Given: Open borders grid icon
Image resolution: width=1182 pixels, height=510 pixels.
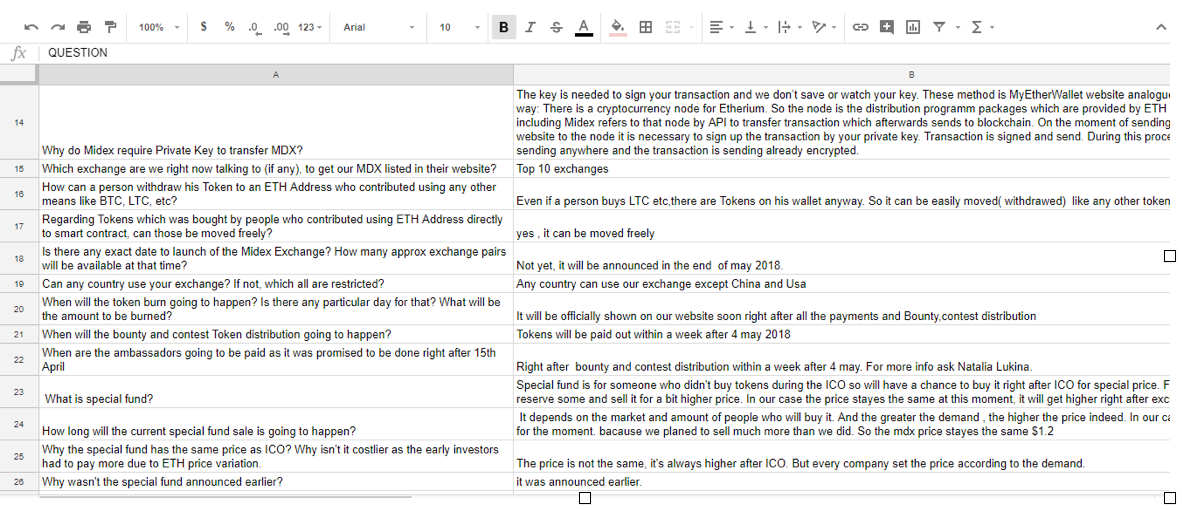Looking at the screenshot, I should click(645, 27).
